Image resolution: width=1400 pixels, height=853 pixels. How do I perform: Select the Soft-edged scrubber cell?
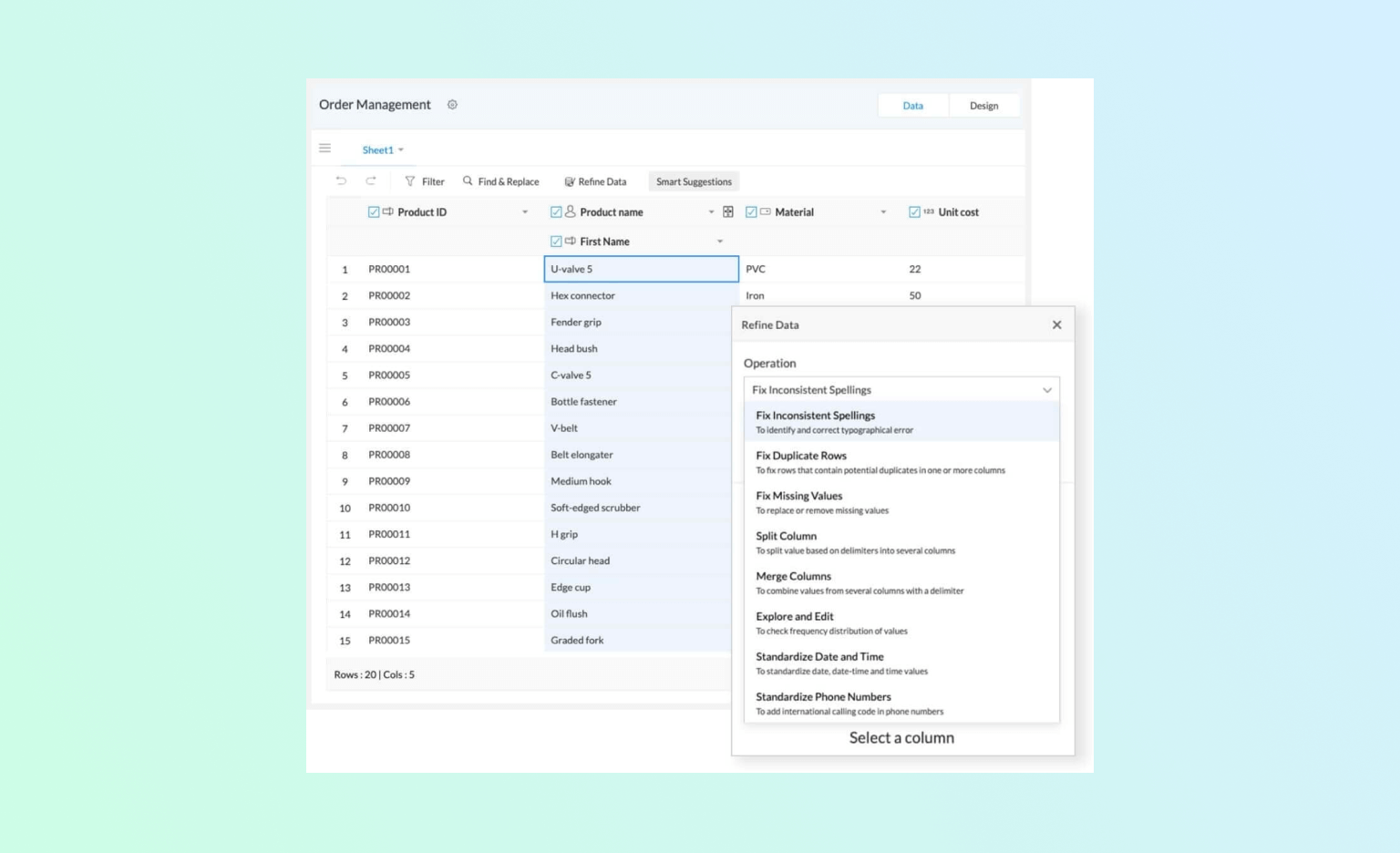638,508
